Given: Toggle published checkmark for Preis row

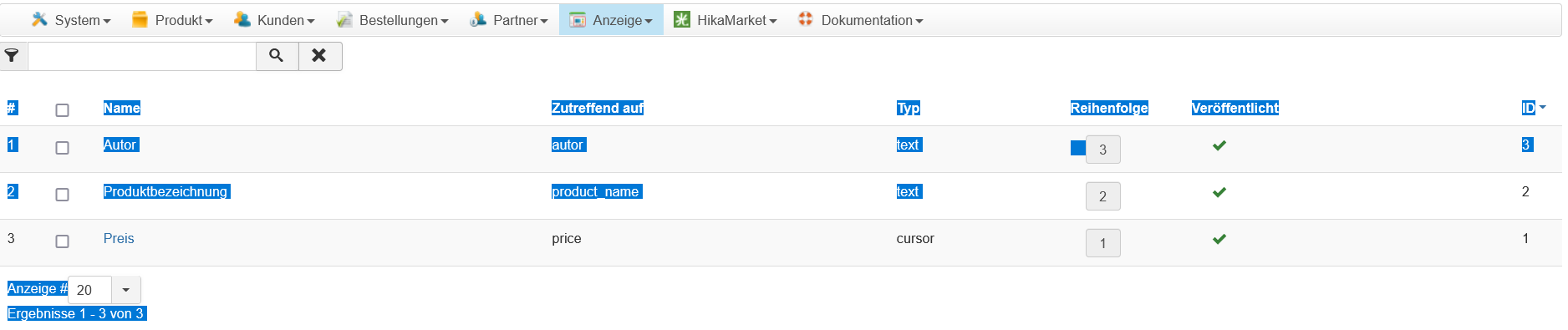Looking at the screenshot, I should (x=1219, y=239).
